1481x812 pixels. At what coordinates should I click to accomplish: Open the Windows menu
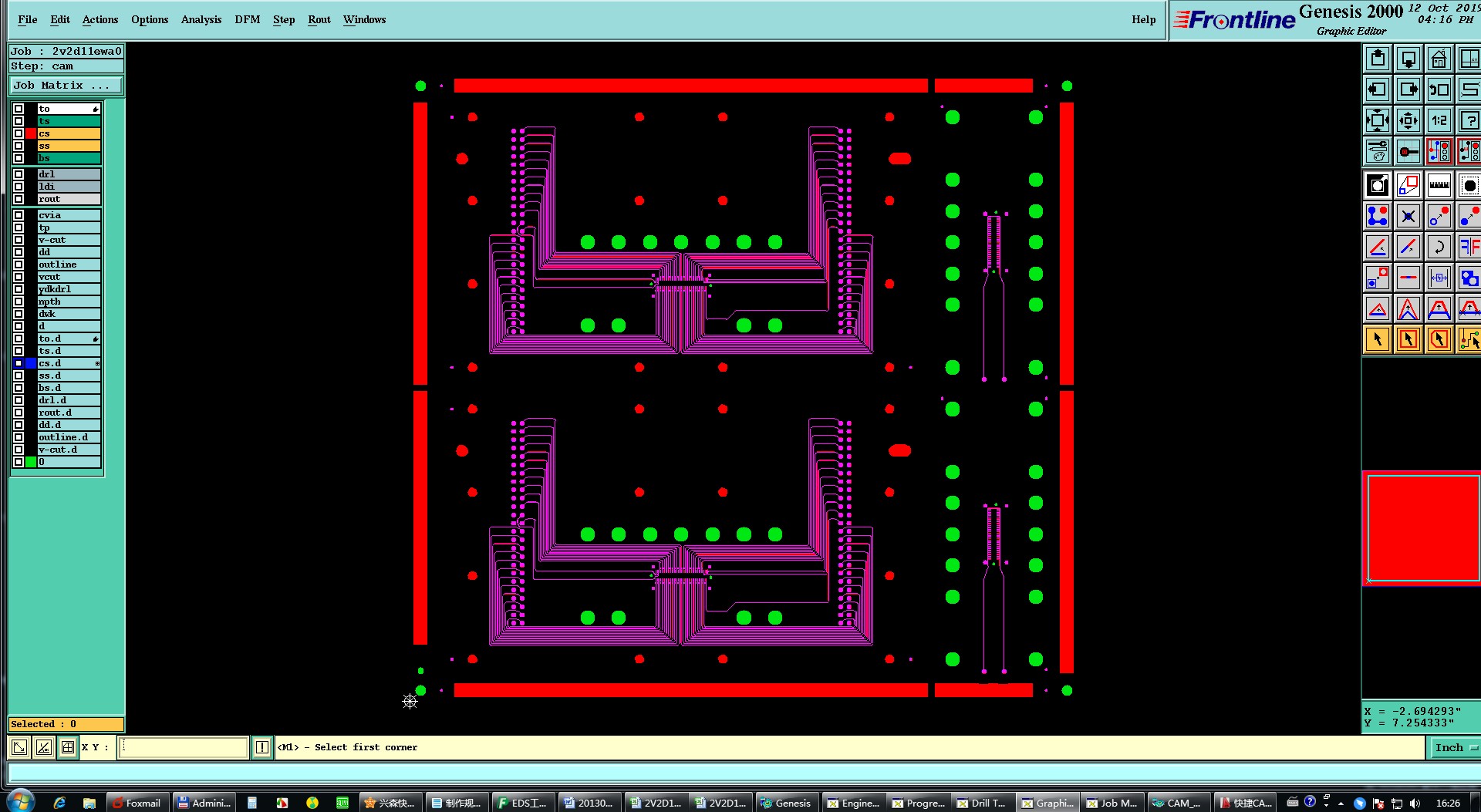[365, 19]
